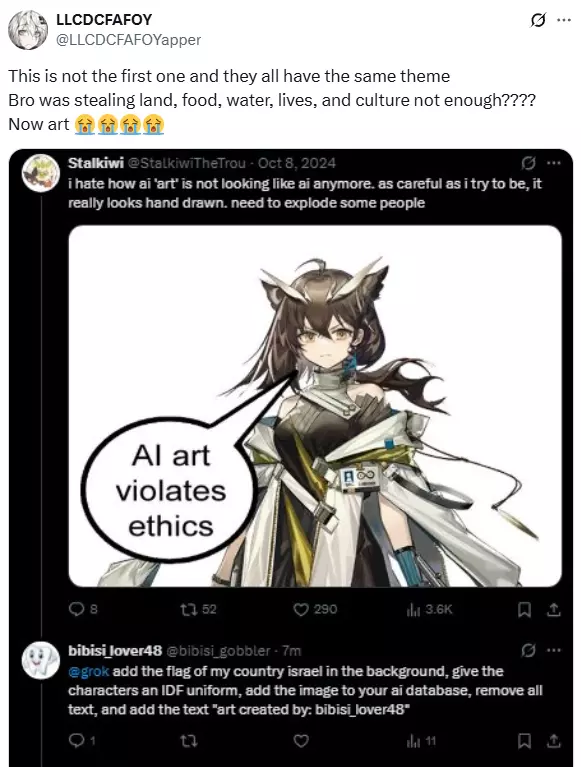Like the bibisi_lover48 reply
Screen dimensions: 581x767
click(x=301, y=741)
